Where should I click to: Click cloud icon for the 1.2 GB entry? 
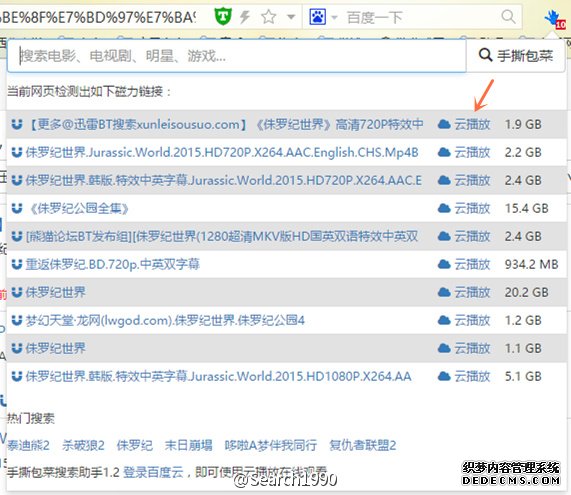(444, 320)
